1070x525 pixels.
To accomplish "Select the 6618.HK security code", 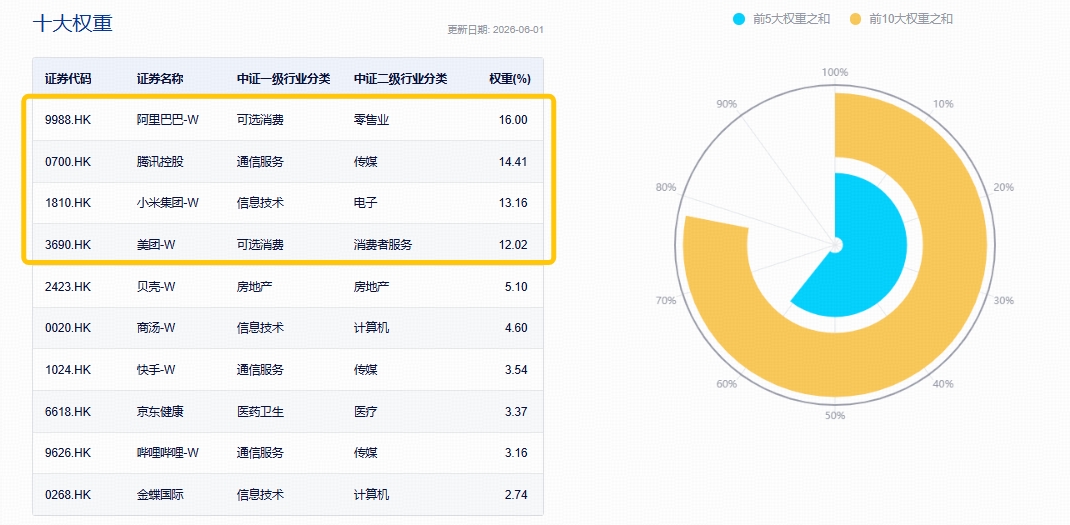I will 68,412.
